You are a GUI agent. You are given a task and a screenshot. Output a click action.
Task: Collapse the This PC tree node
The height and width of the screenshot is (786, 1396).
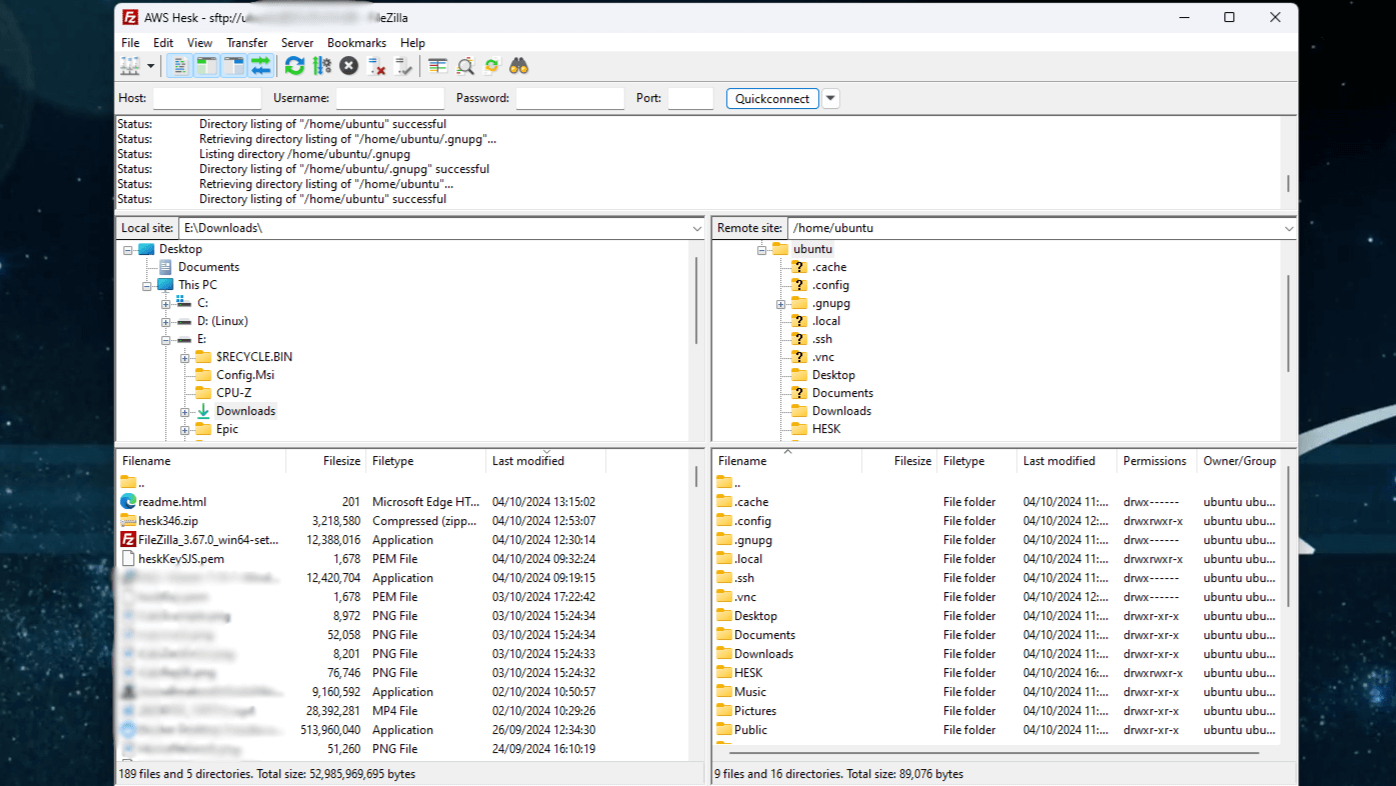[x=148, y=284]
